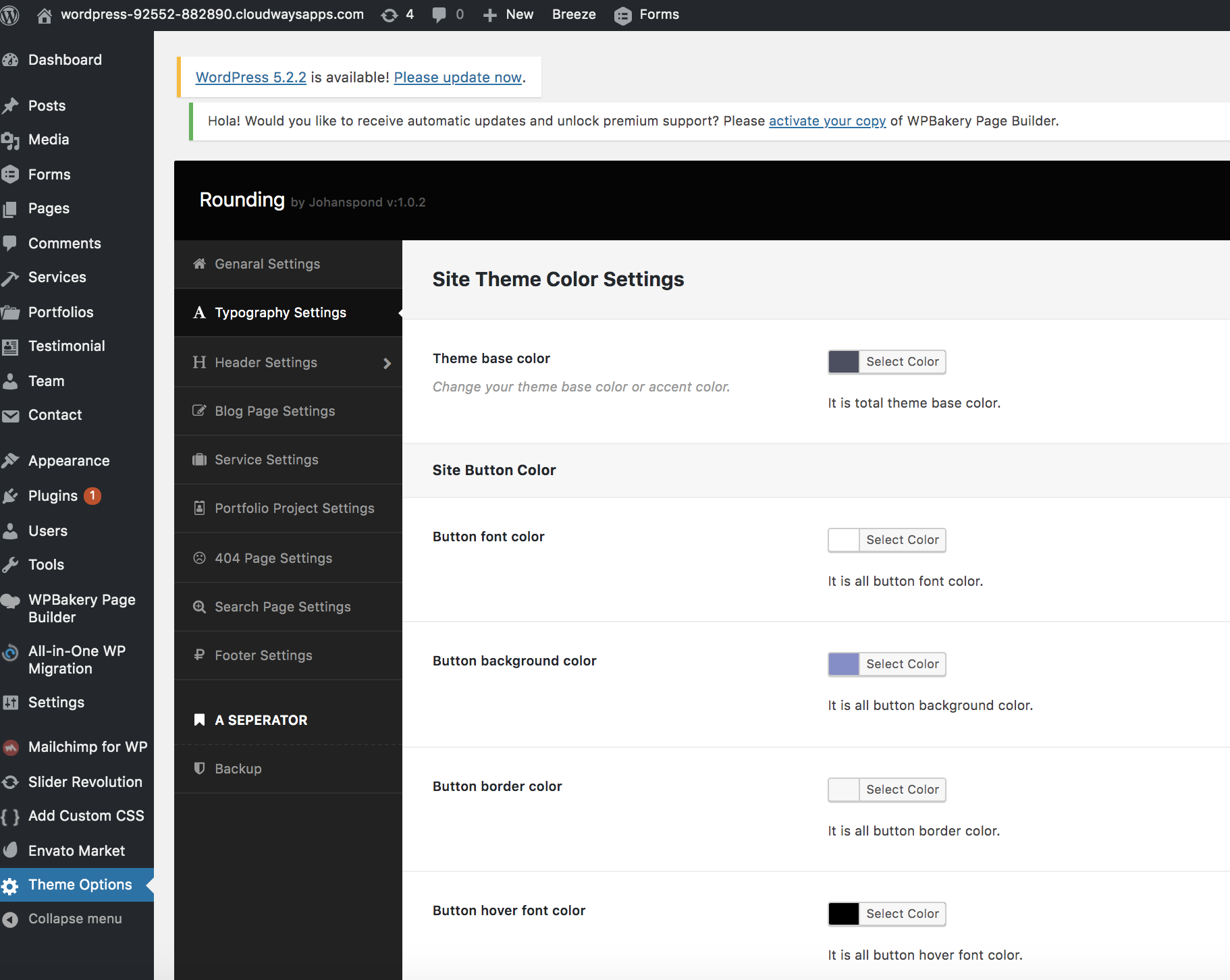Open the Blog Page Settings tab
This screenshot has width=1230, height=980.
pyautogui.click(x=288, y=411)
